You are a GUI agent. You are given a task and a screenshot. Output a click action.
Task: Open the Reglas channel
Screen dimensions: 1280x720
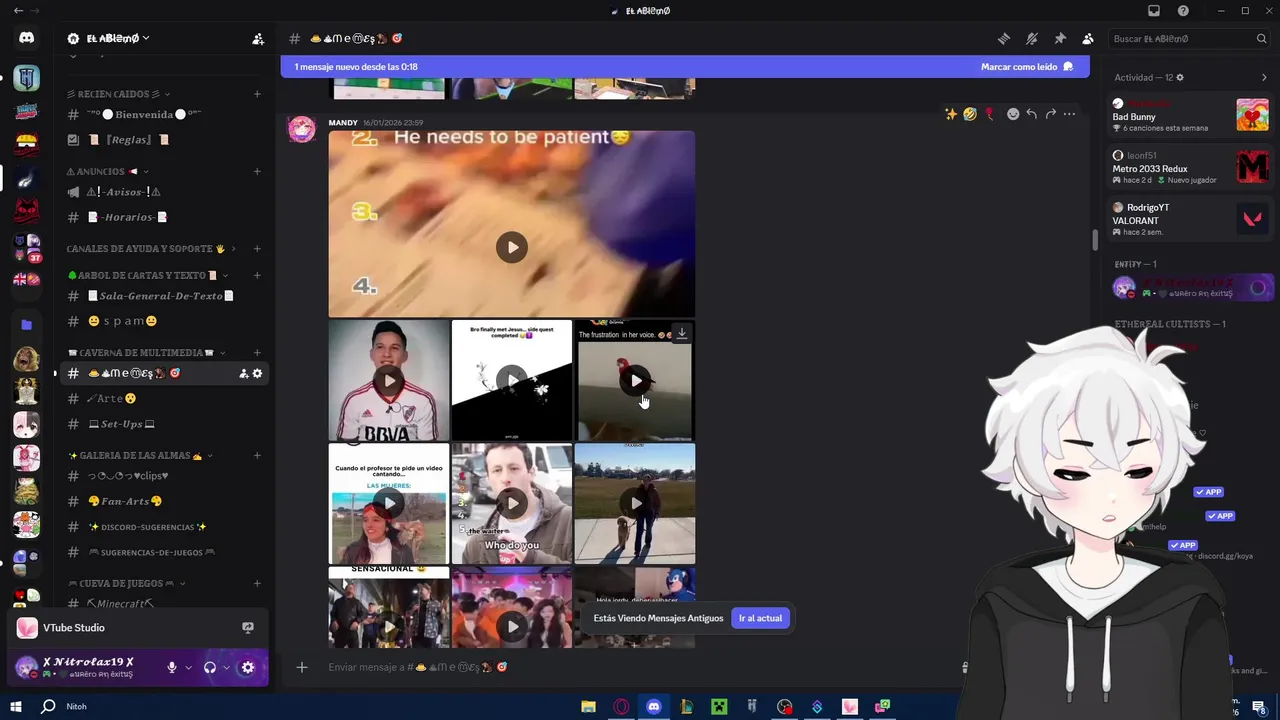tap(165, 140)
